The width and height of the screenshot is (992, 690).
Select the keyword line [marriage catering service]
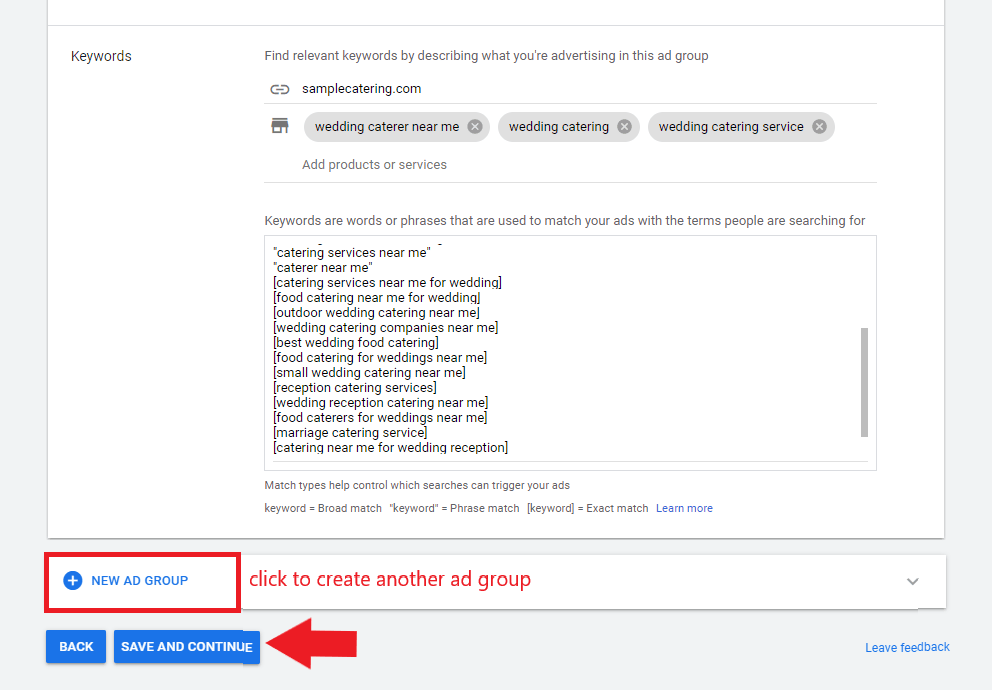[x=349, y=432]
